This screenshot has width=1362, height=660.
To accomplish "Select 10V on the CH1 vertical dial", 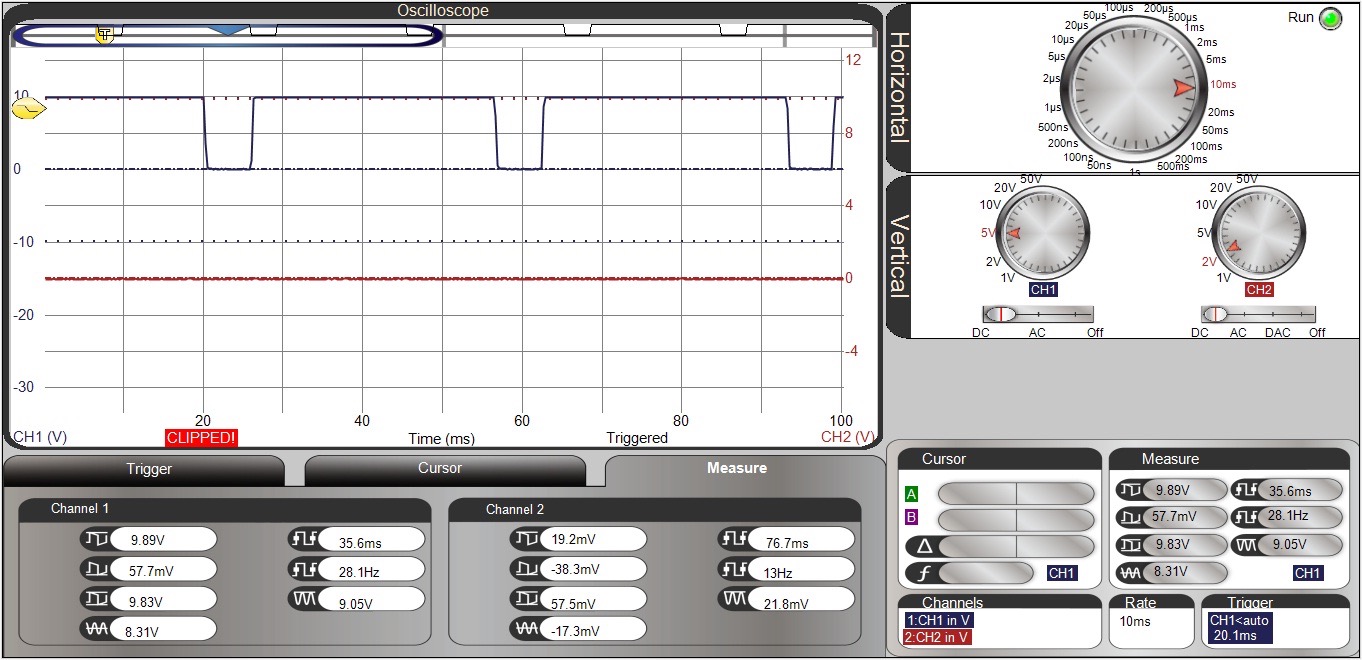I will point(990,205).
